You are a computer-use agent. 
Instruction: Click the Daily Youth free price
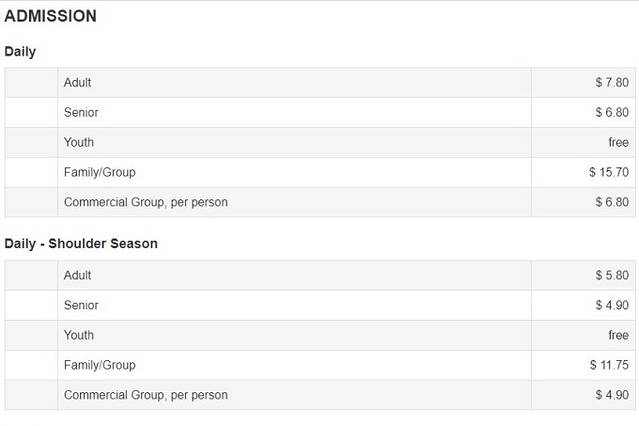click(618, 142)
